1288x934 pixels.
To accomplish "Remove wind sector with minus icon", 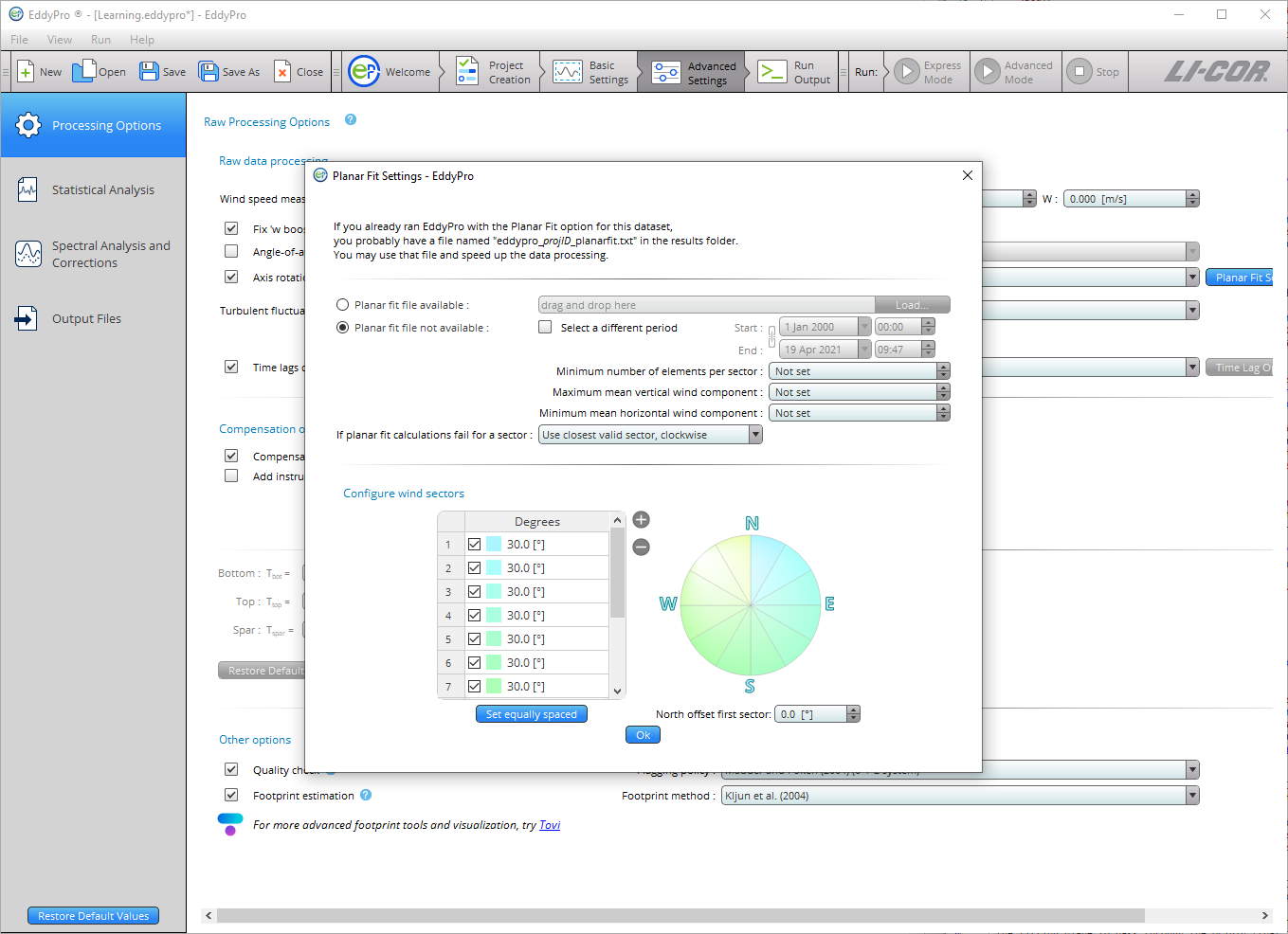I will coord(642,547).
